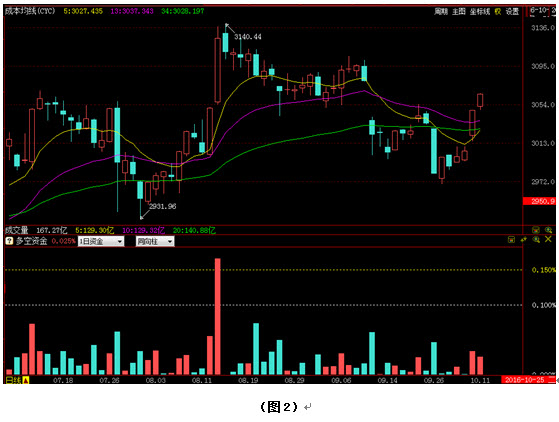
Task: Pin the 多空资金 indicator panel
Action: pyautogui.click(x=524, y=240)
